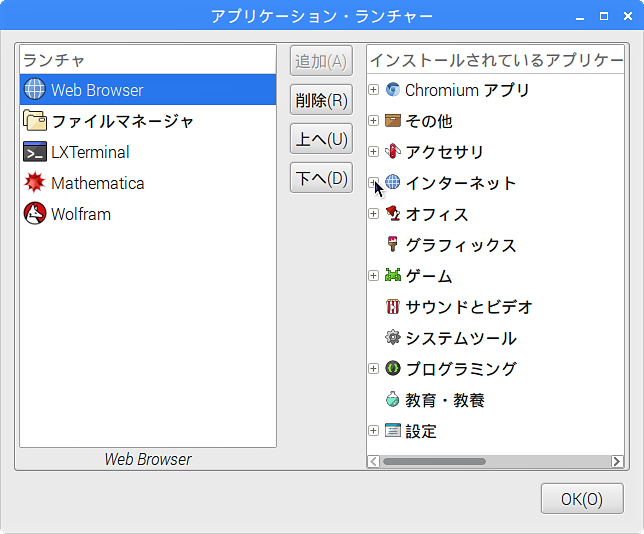Image resolution: width=644 pixels, height=534 pixels.
Task: Select the 教育・教養 tree label
Action: pyautogui.click(x=445, y=400)
